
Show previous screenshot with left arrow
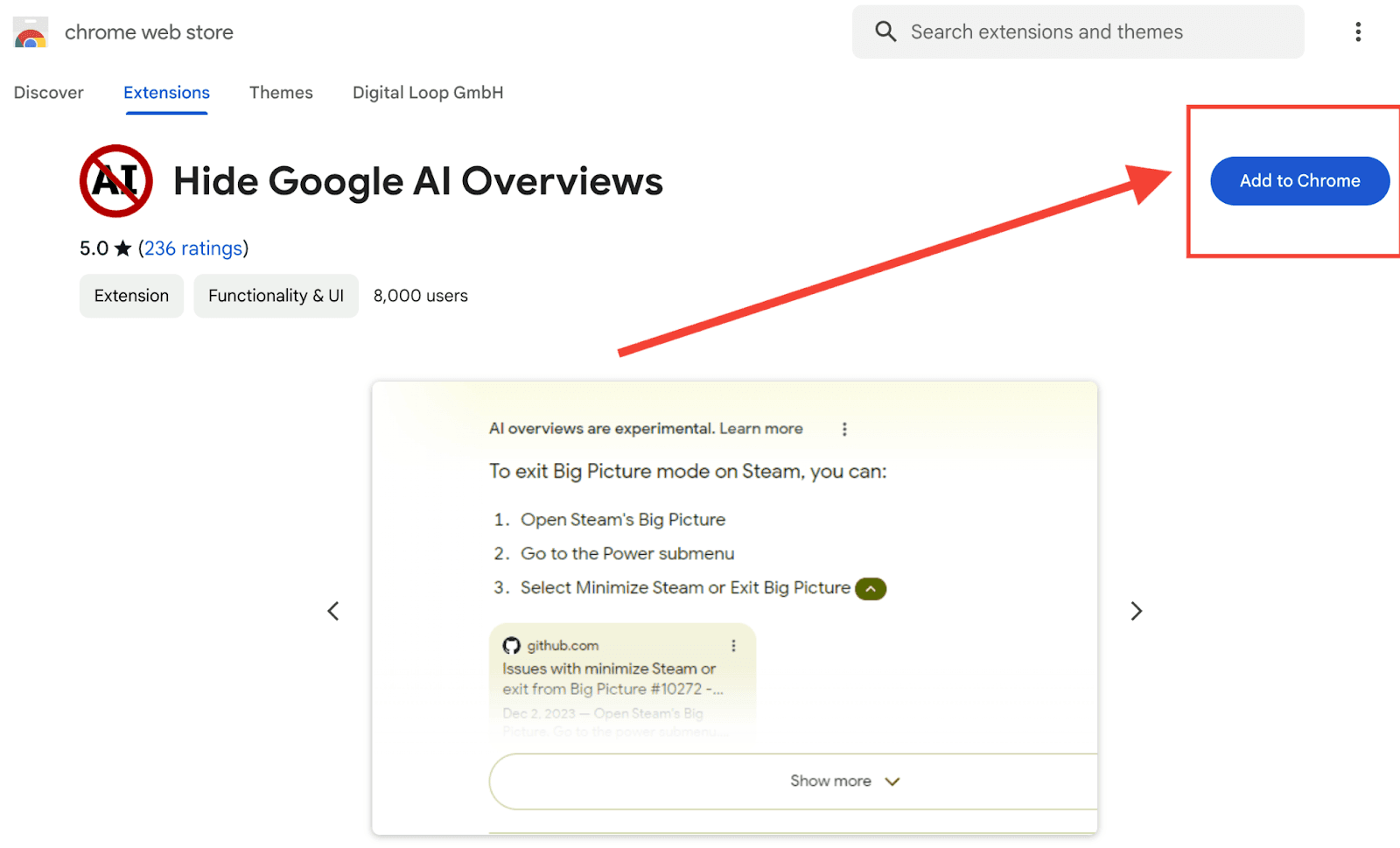tap(333, 611)
